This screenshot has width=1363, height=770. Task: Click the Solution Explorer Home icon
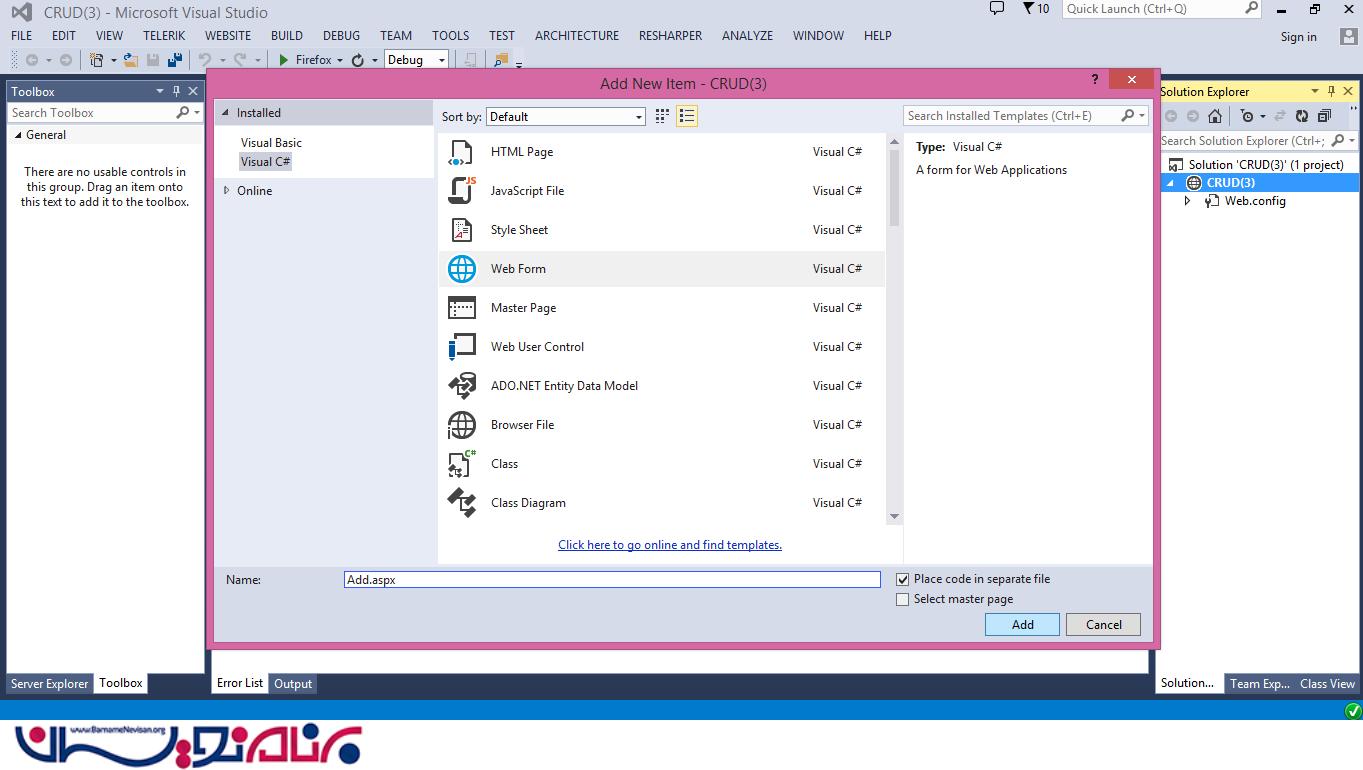click(x=1214, y=116)
